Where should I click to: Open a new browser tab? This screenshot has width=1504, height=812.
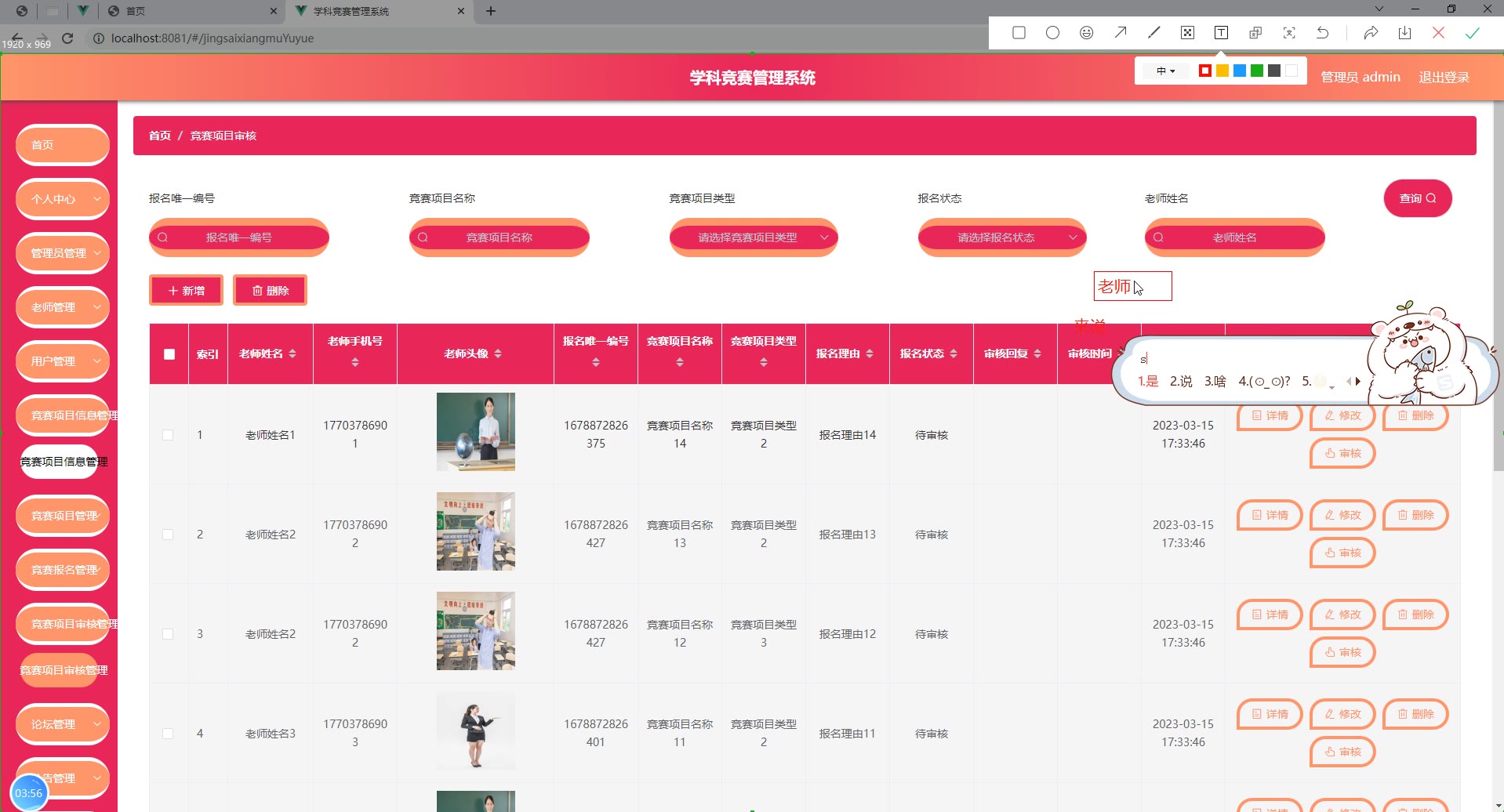(491, 11)
